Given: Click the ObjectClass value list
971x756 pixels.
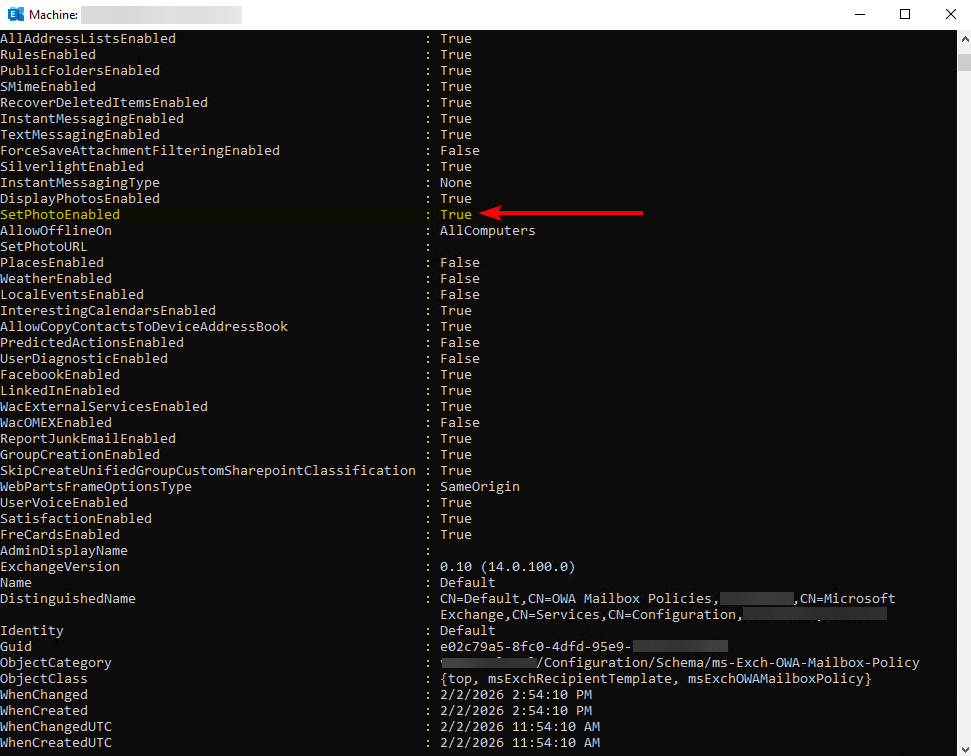Looking at the screenshot, I should coord(656,679).
